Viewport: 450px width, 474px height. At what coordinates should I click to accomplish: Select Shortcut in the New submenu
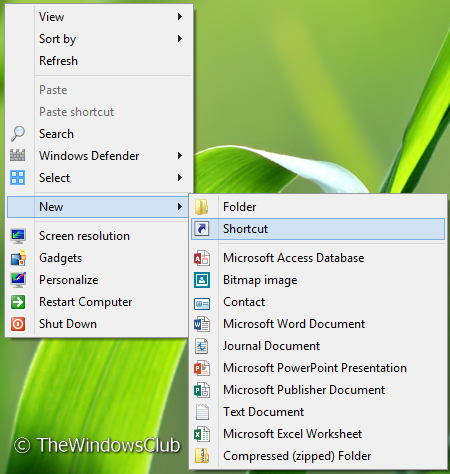pos(318,229)
